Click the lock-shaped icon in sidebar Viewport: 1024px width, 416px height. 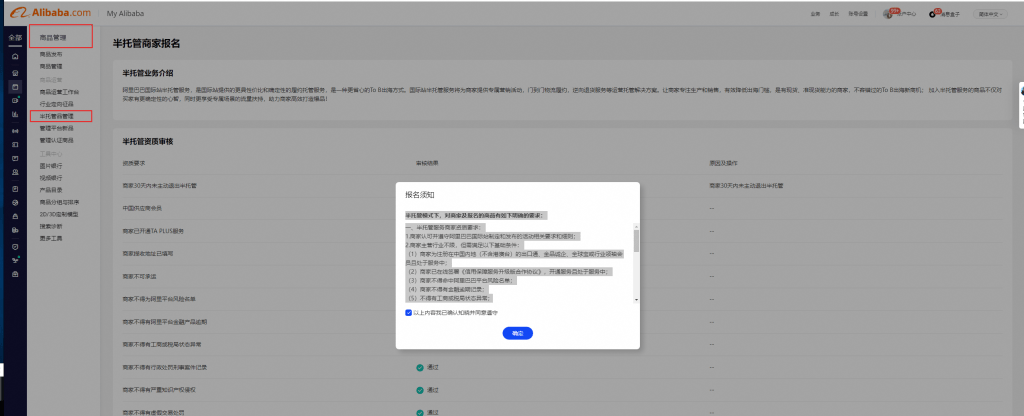point(14,216)
